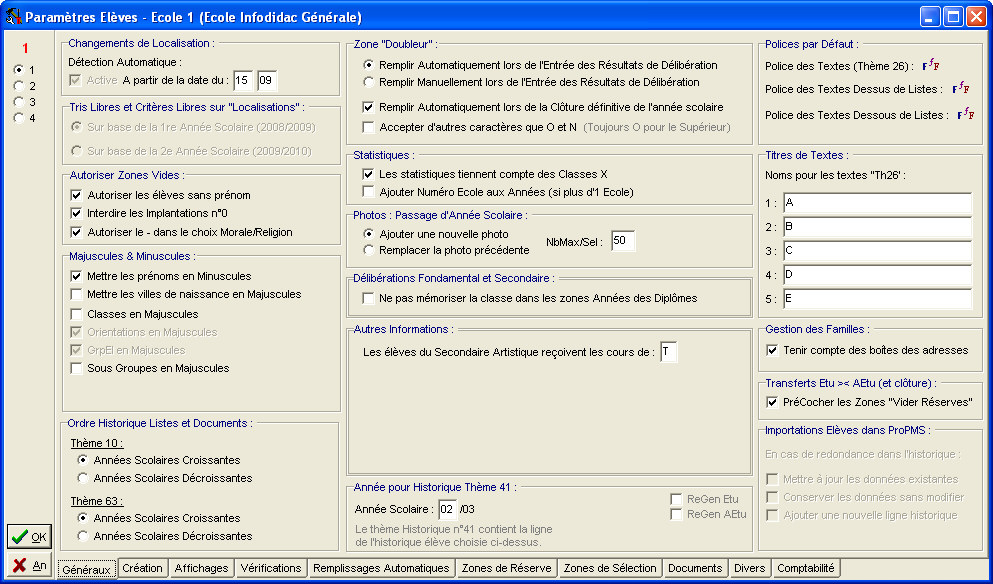Screen dimensions: 993x584
Task: Open font picker for Police des Textes Dessous de Listes
Action: pos(966,114)
